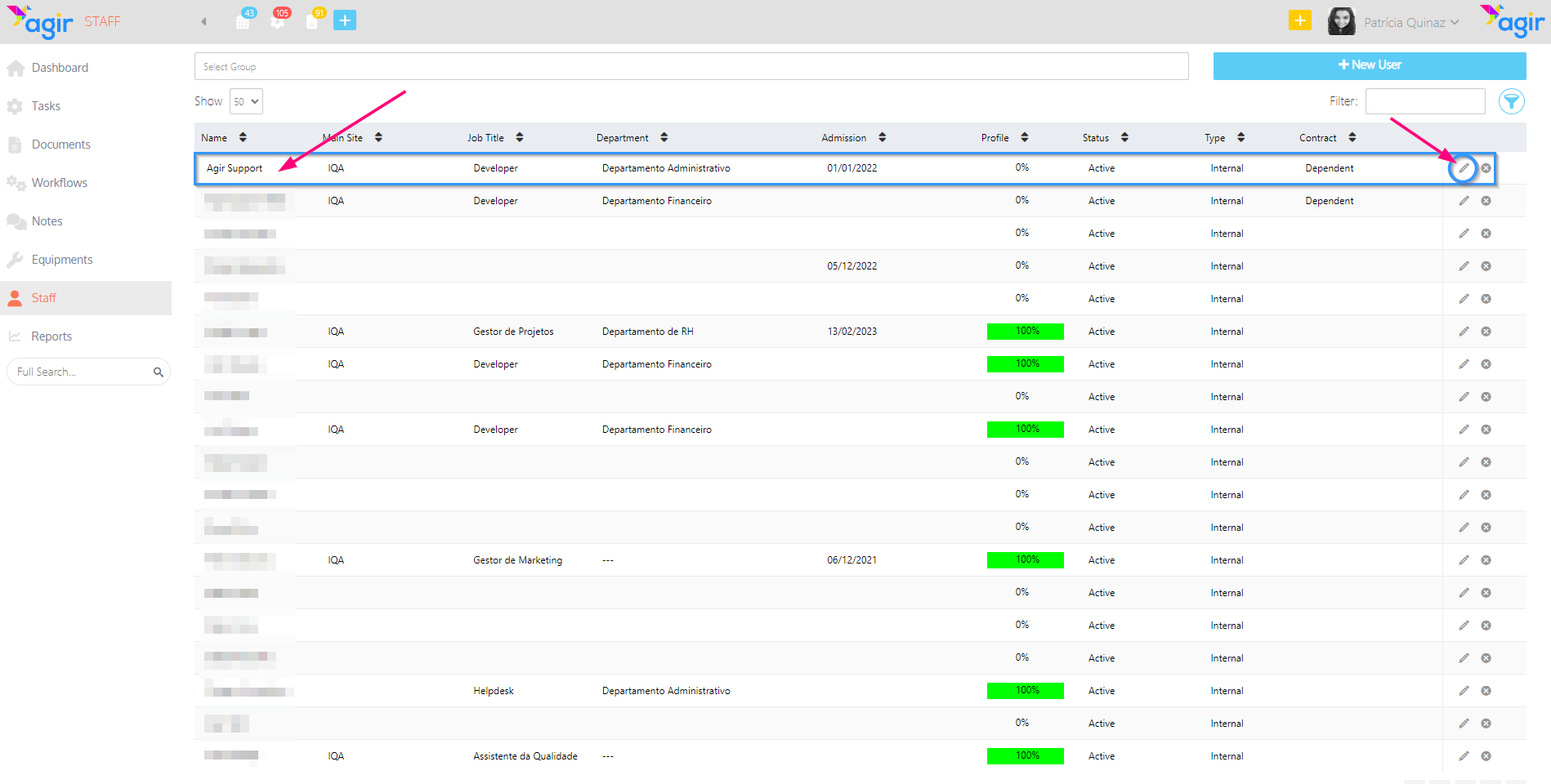
Task: Click 100% profile bar in Gestor de Projetos row
Action: 1026,331
